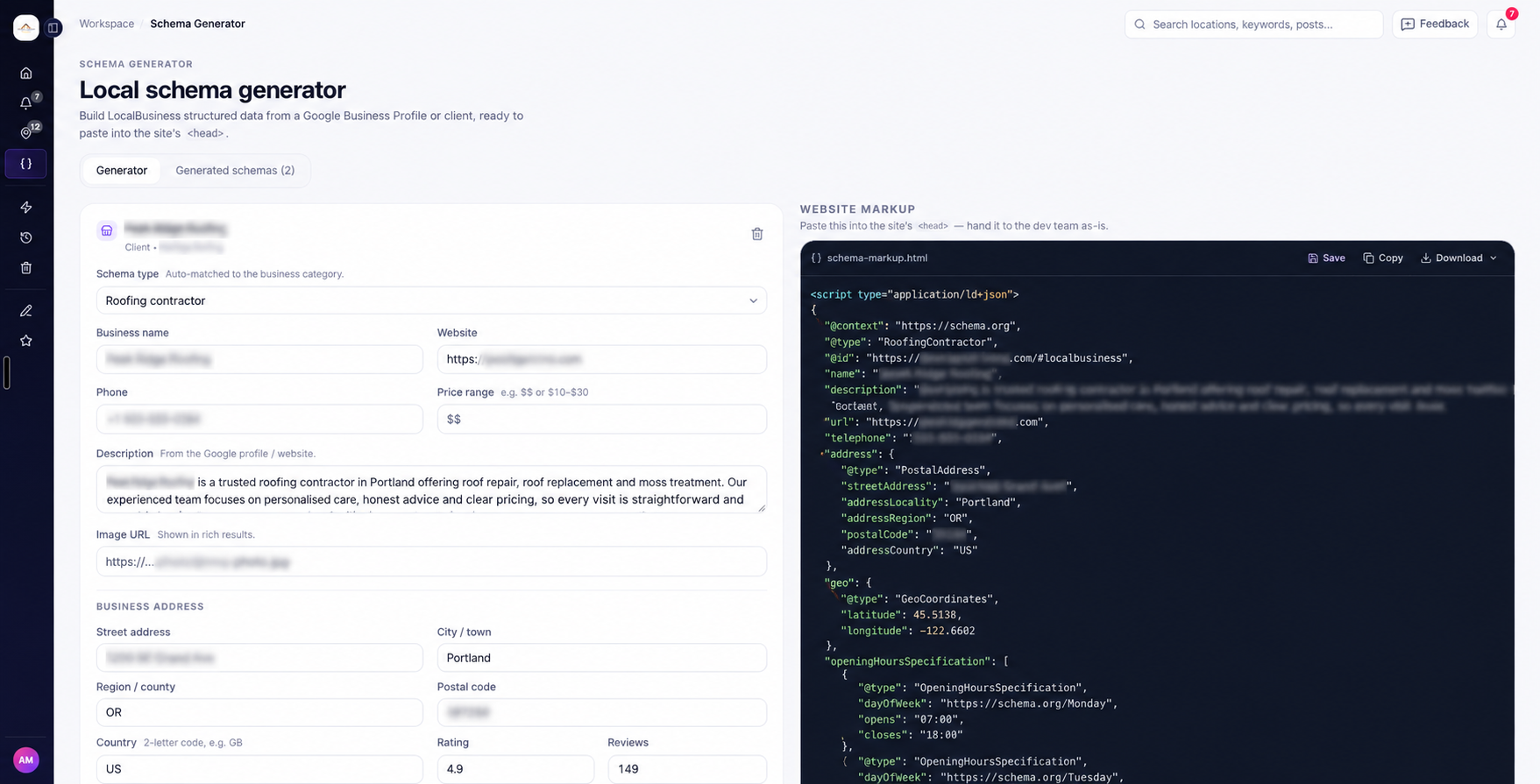
Task: Click the Street address input field
Action: (259, 658)
